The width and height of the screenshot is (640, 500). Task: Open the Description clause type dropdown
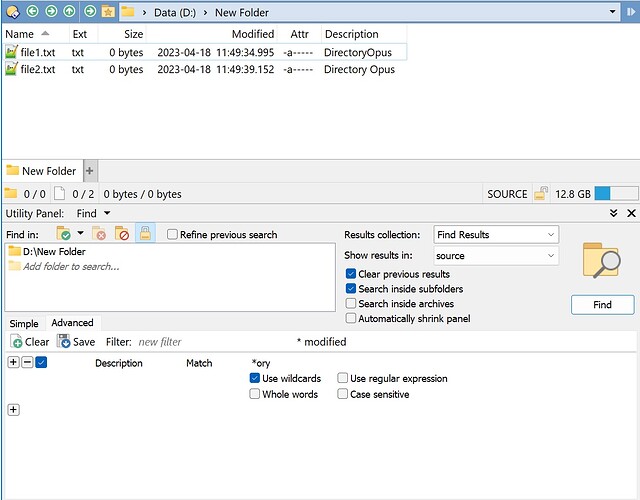(119, 363)
